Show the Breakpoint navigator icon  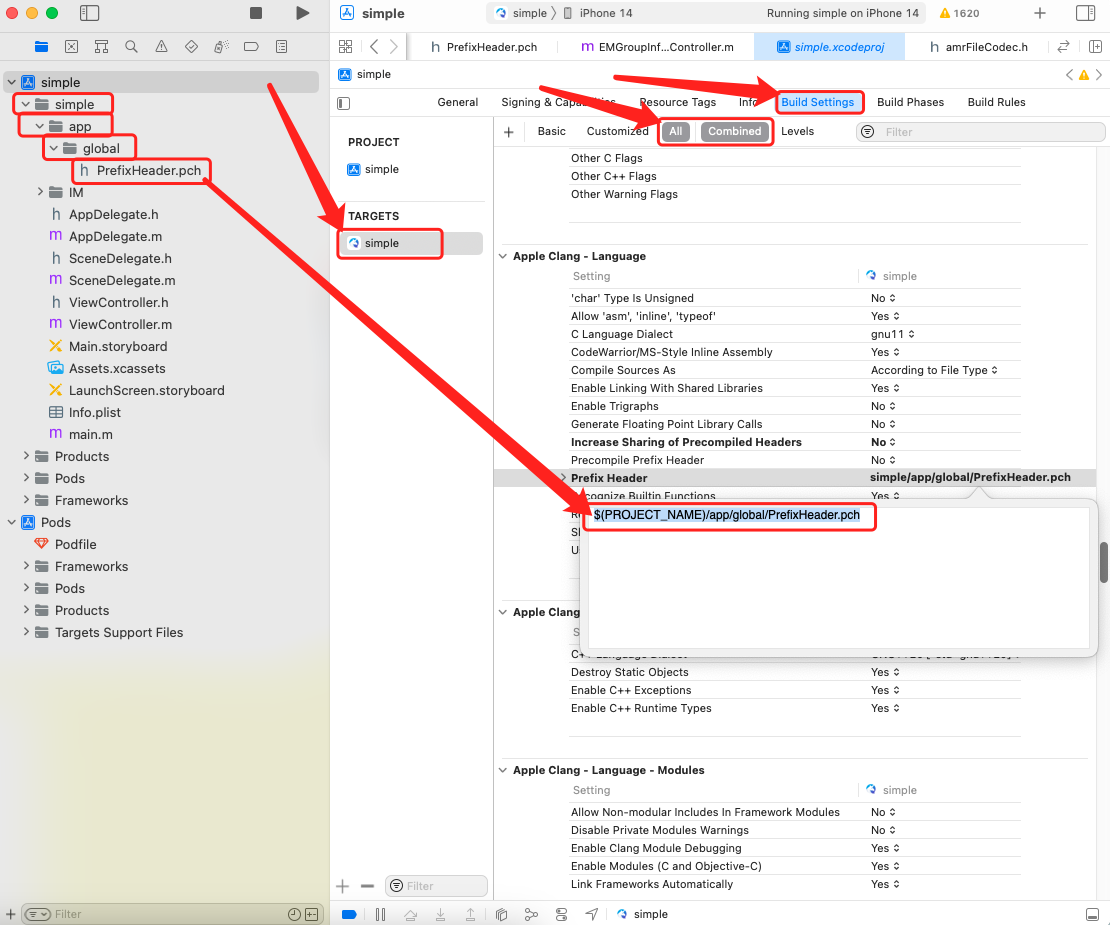pos(251,46)
